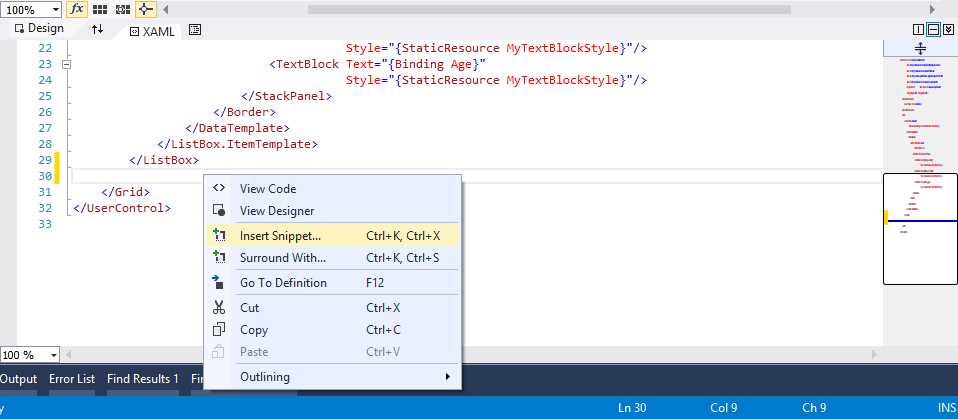
Task: Click the code minimap viewport box
Action: coord(920,229)
